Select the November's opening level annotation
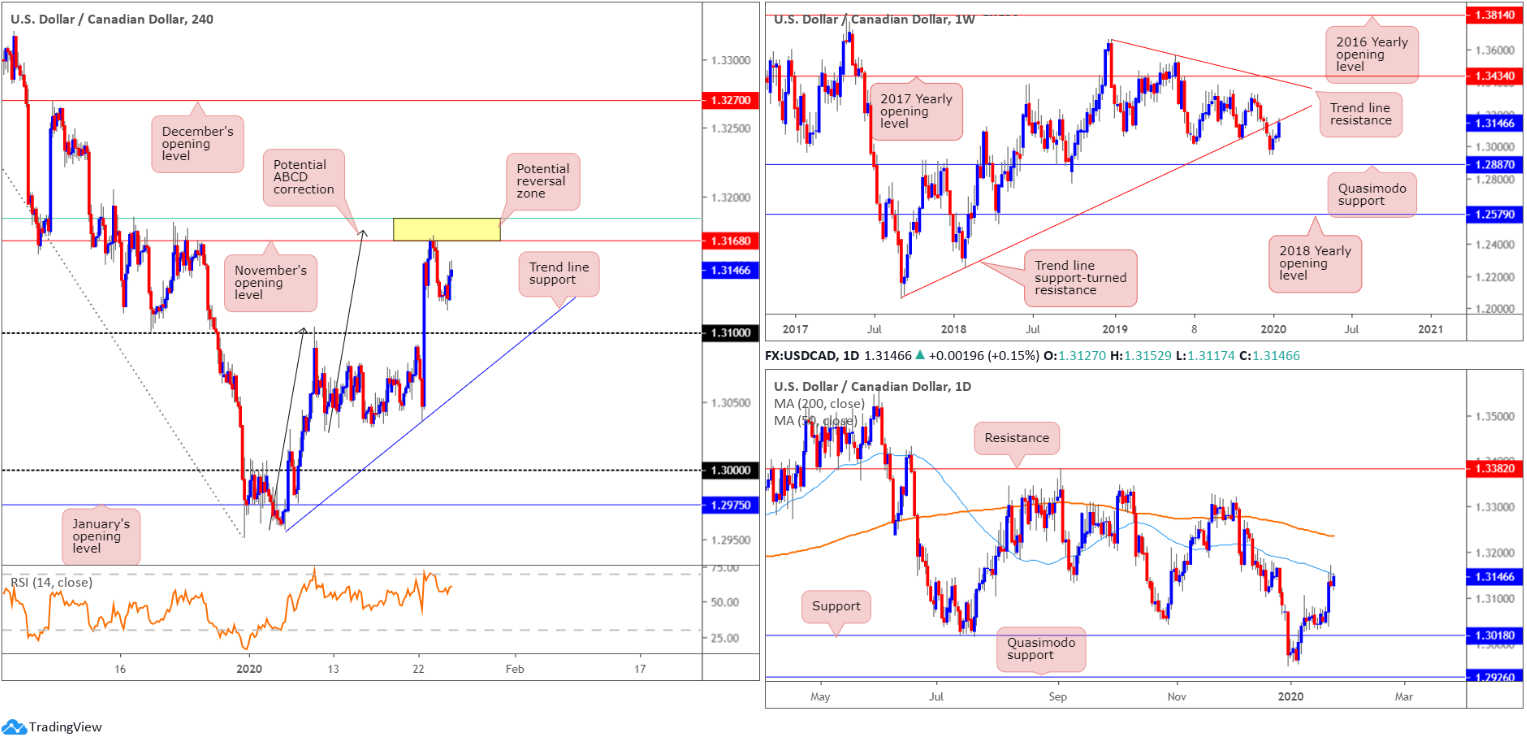1527x739 pixels. pos(270,283)
